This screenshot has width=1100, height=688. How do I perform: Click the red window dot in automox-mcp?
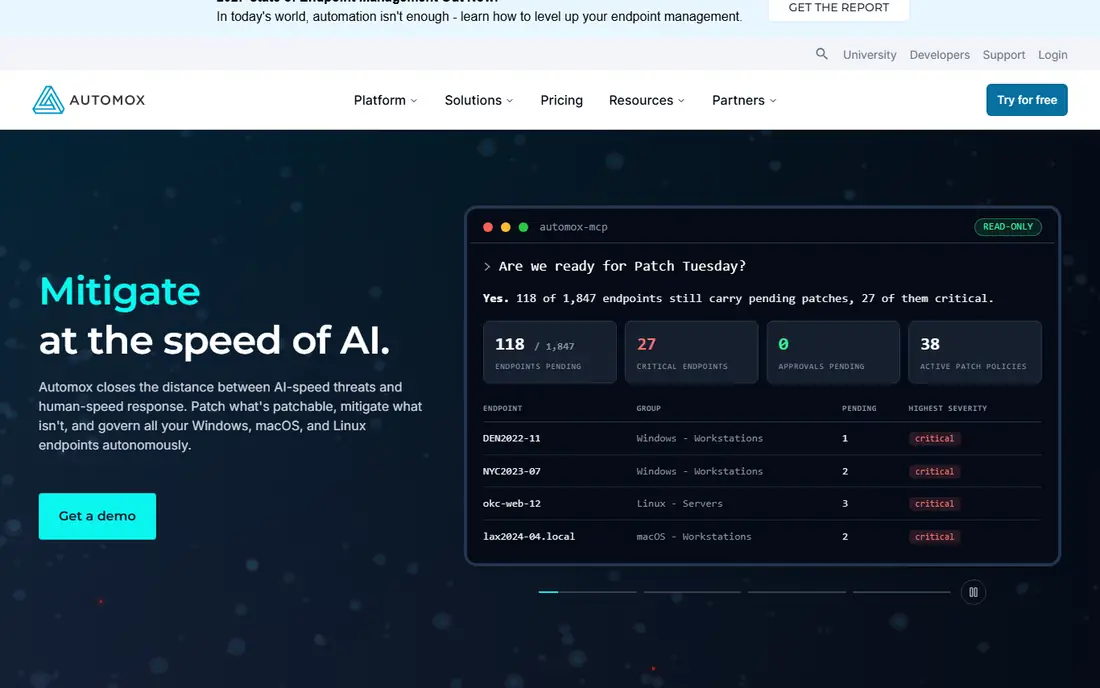488,227
